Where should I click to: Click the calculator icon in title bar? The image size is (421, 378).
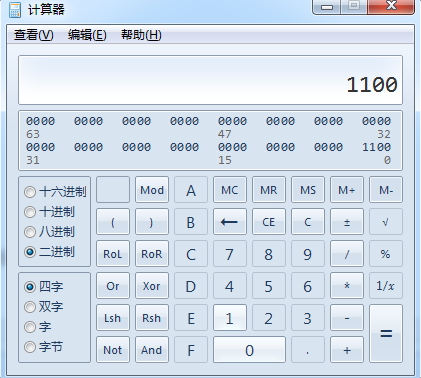(x=15, y=10)
